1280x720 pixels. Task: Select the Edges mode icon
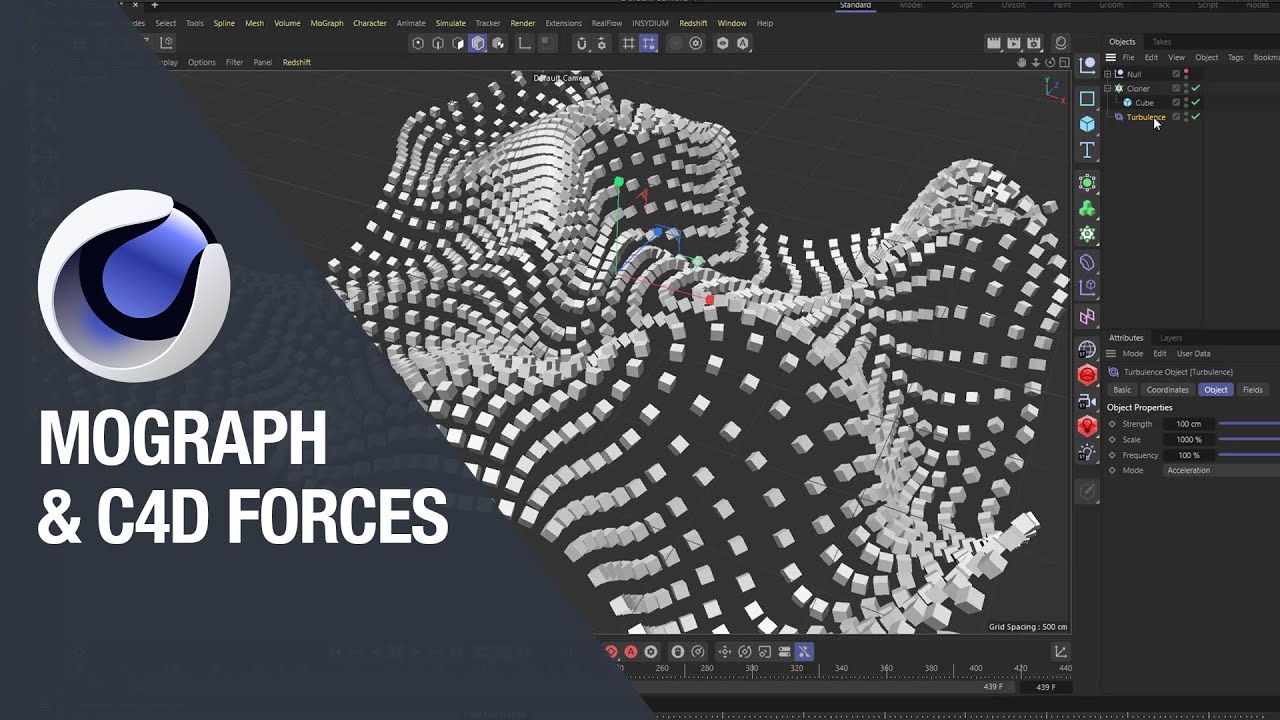(x=438, y=43)
